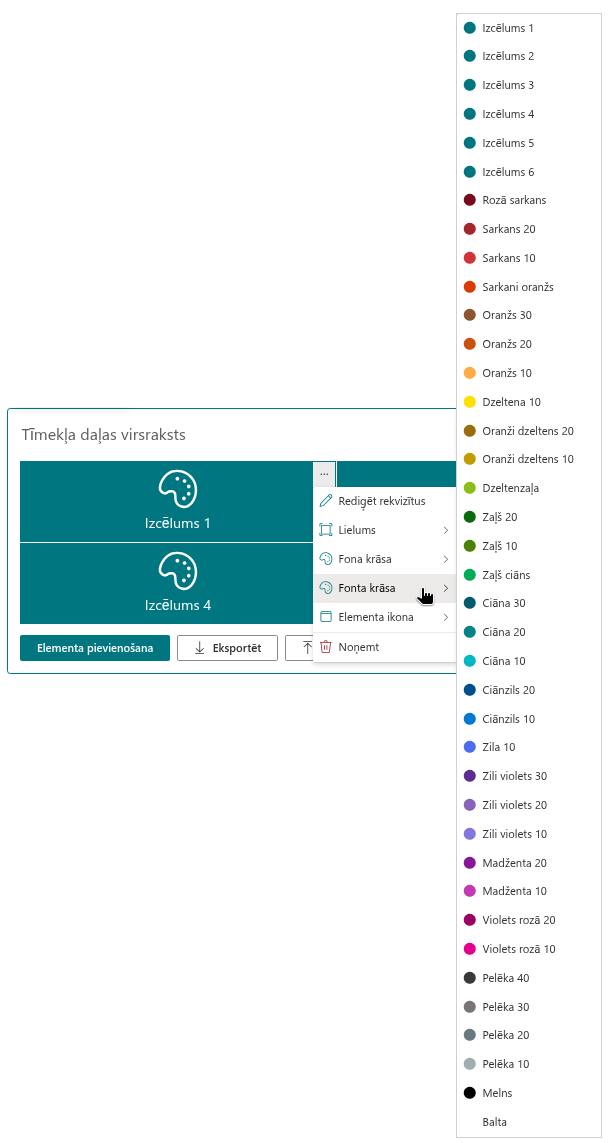Click the Izcēlums 1 tile label

pos(178,523)
